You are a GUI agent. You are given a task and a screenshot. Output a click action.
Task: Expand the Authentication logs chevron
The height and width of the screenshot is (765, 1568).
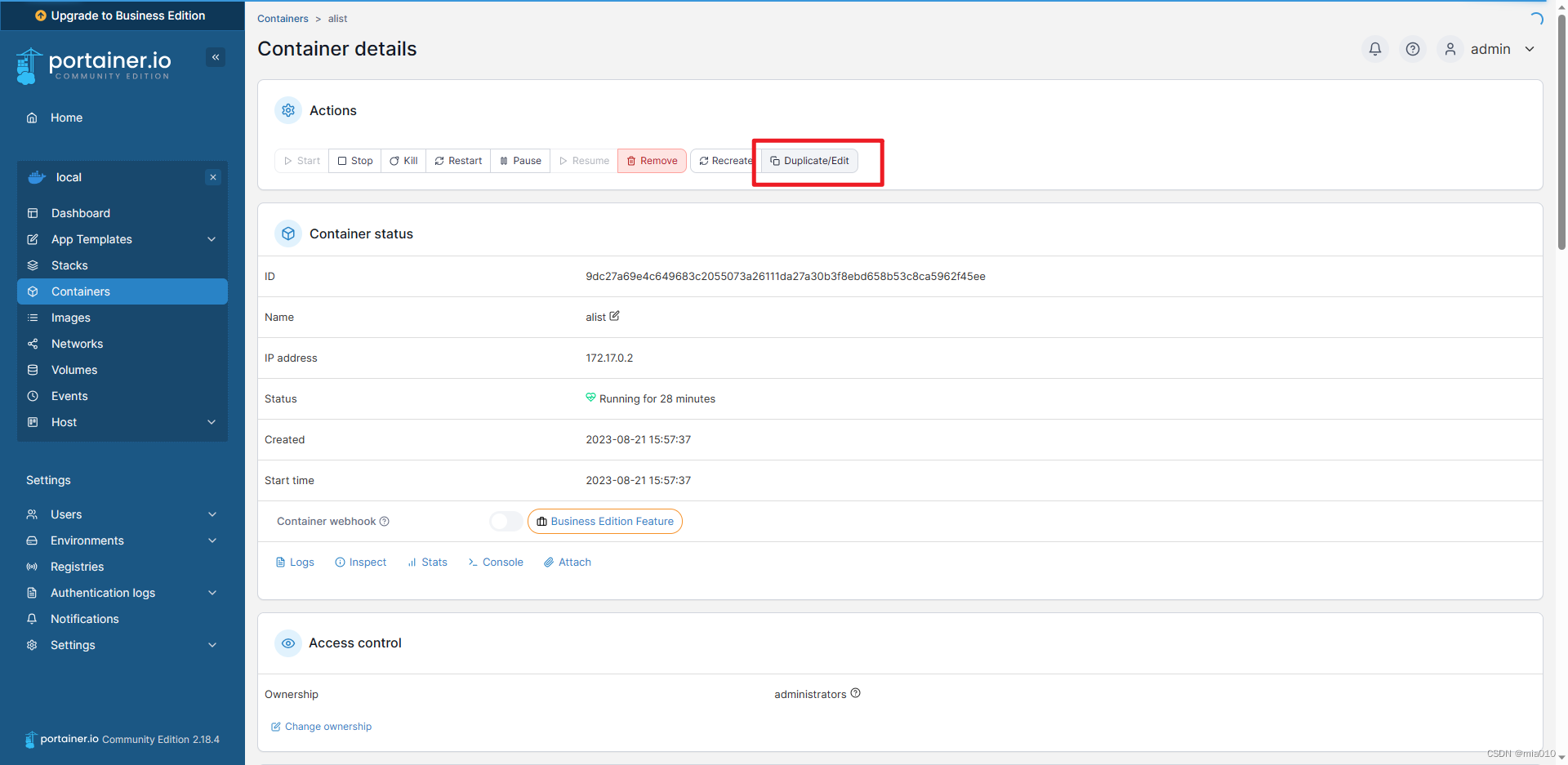[212, 593]
